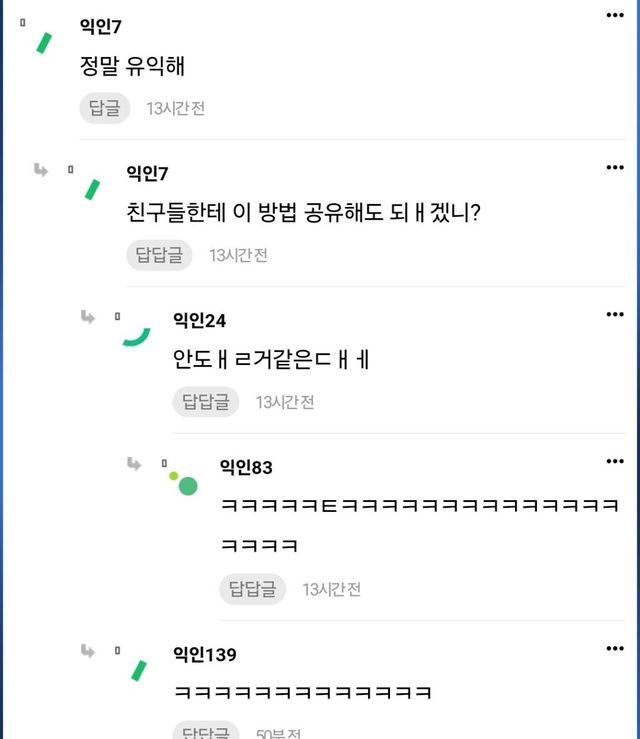640x739 pixels.
Task: Open more options for the "정말 유익해" comment
Action: pos(615,16)
